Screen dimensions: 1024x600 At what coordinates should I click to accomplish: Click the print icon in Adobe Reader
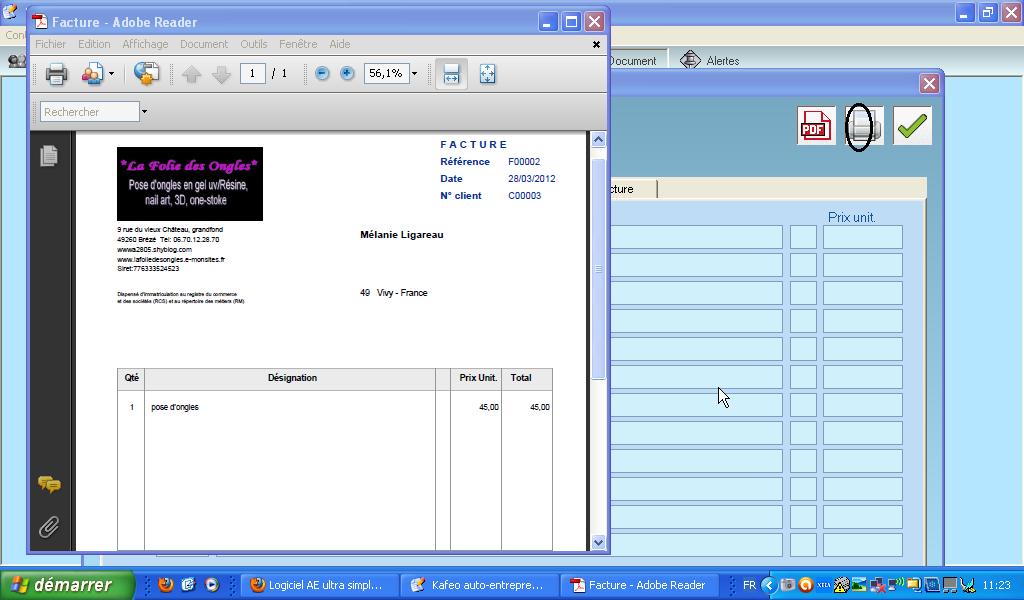(56, 74)
